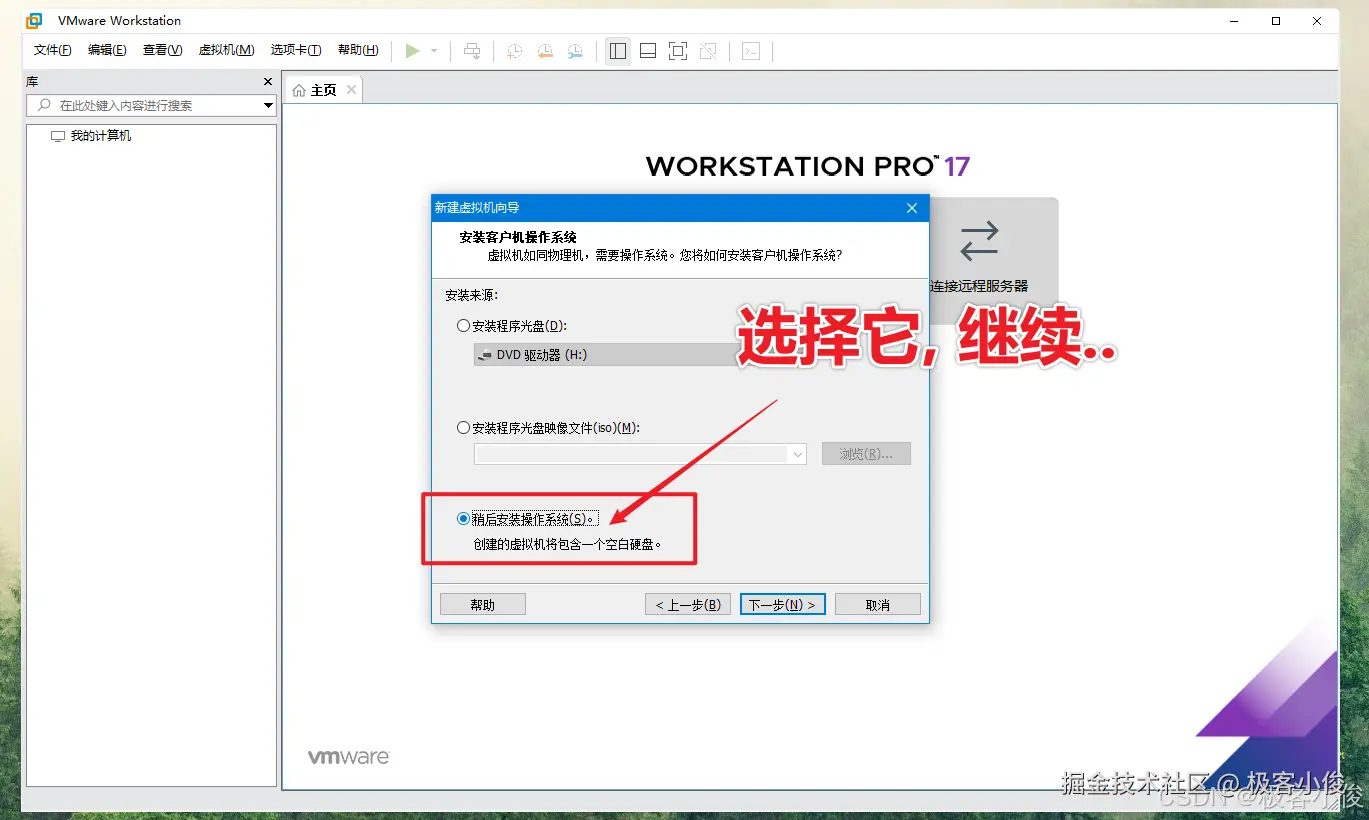Open the snapshot manager wrench icon
This screenshot has width=1369, height=820.
[x=575, y=51]
